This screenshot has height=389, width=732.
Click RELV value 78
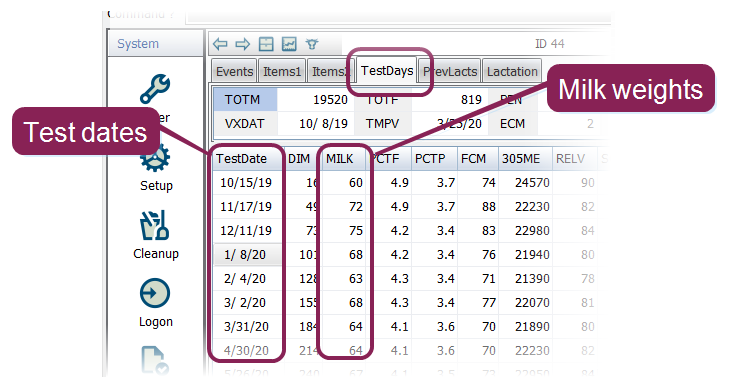tap(588, 279)
